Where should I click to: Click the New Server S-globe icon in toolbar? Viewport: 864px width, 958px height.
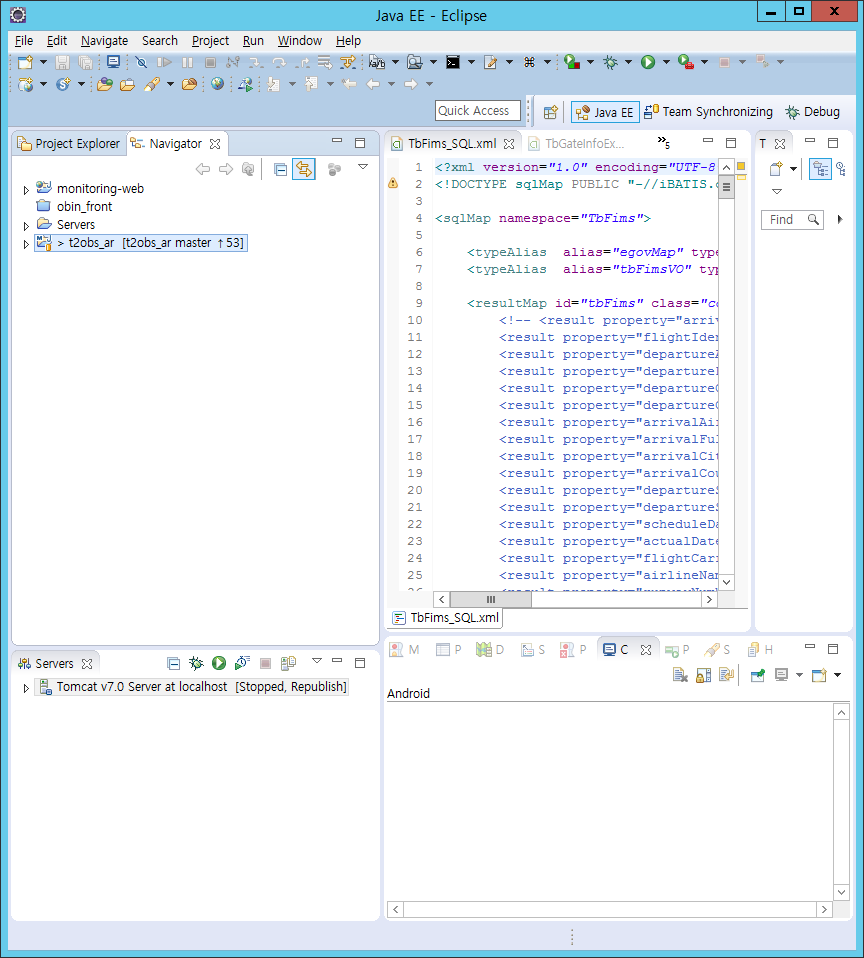(x=63, y=84)
